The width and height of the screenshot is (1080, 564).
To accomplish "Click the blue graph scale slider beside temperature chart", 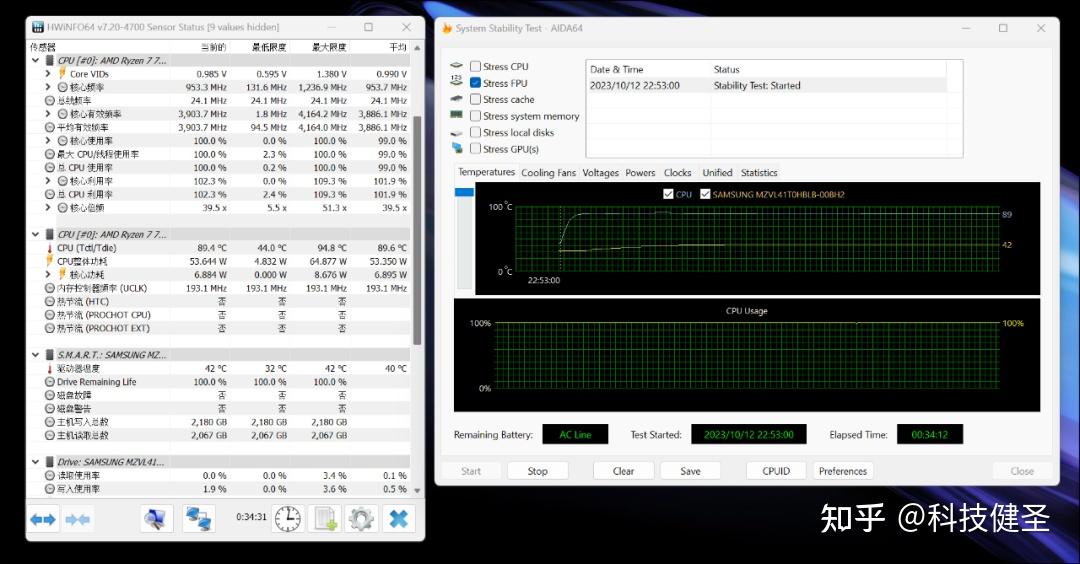I will coord(464,192).
